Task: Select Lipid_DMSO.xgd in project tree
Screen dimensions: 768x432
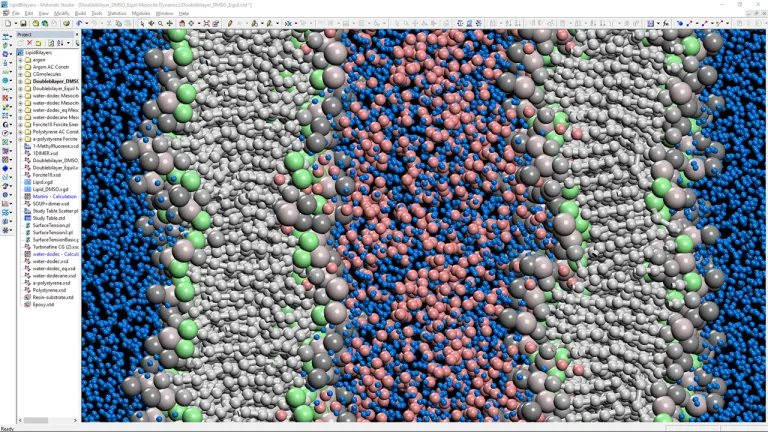Action: (x=50, y=189)
